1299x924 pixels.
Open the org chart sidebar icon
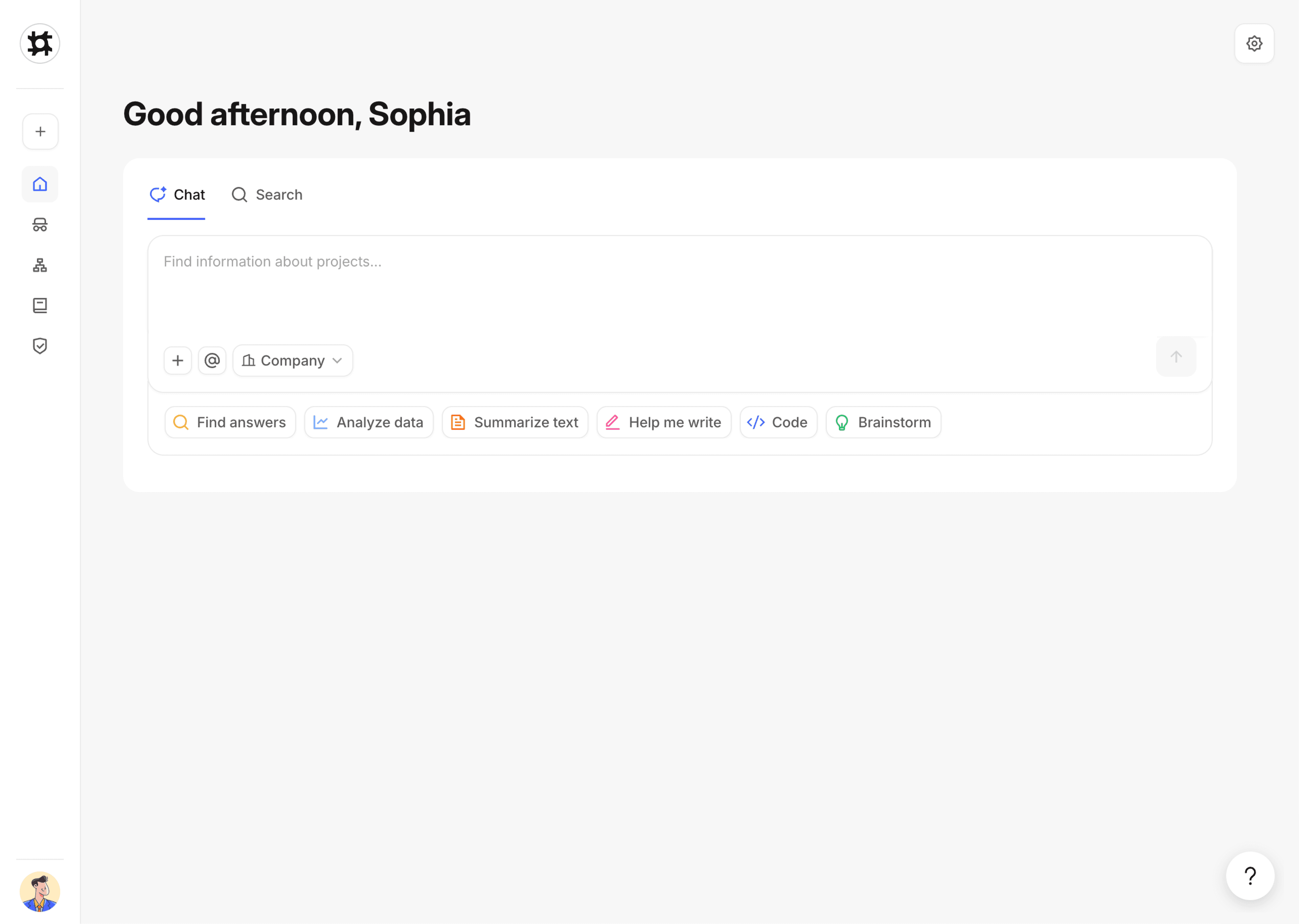click(40, 265)
